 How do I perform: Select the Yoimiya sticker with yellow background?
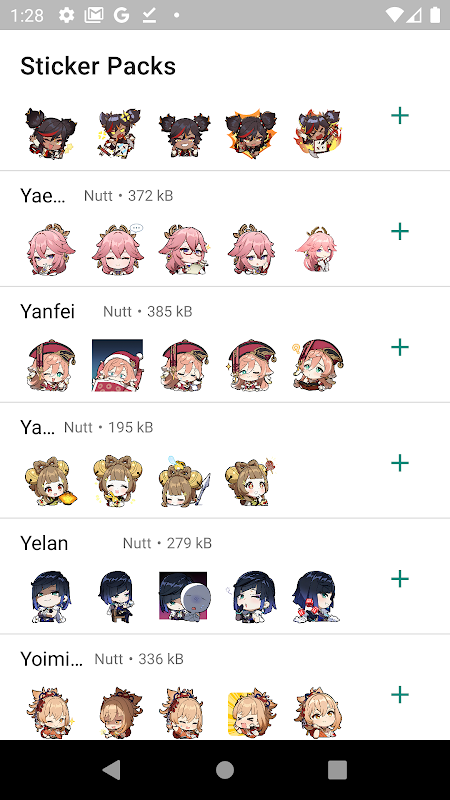point(251,713)
